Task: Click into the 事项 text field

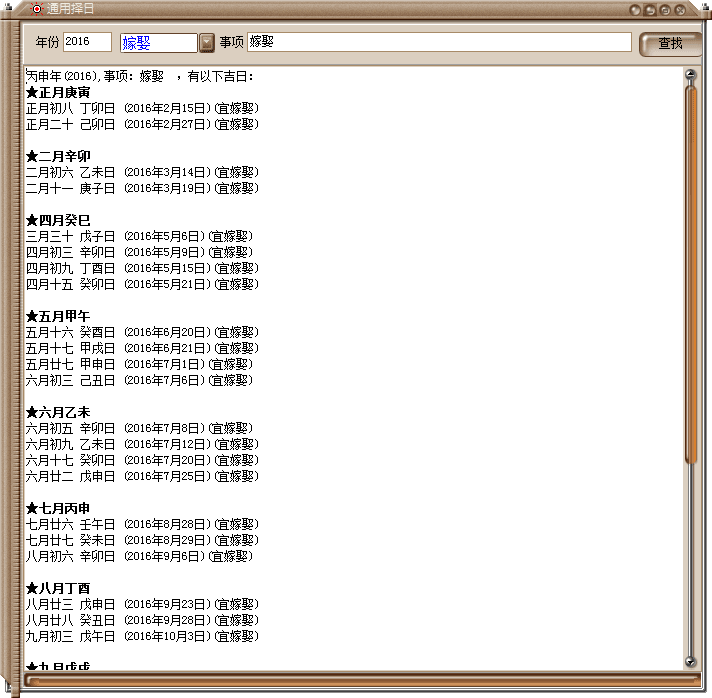Action: click(x=439, y=43)
